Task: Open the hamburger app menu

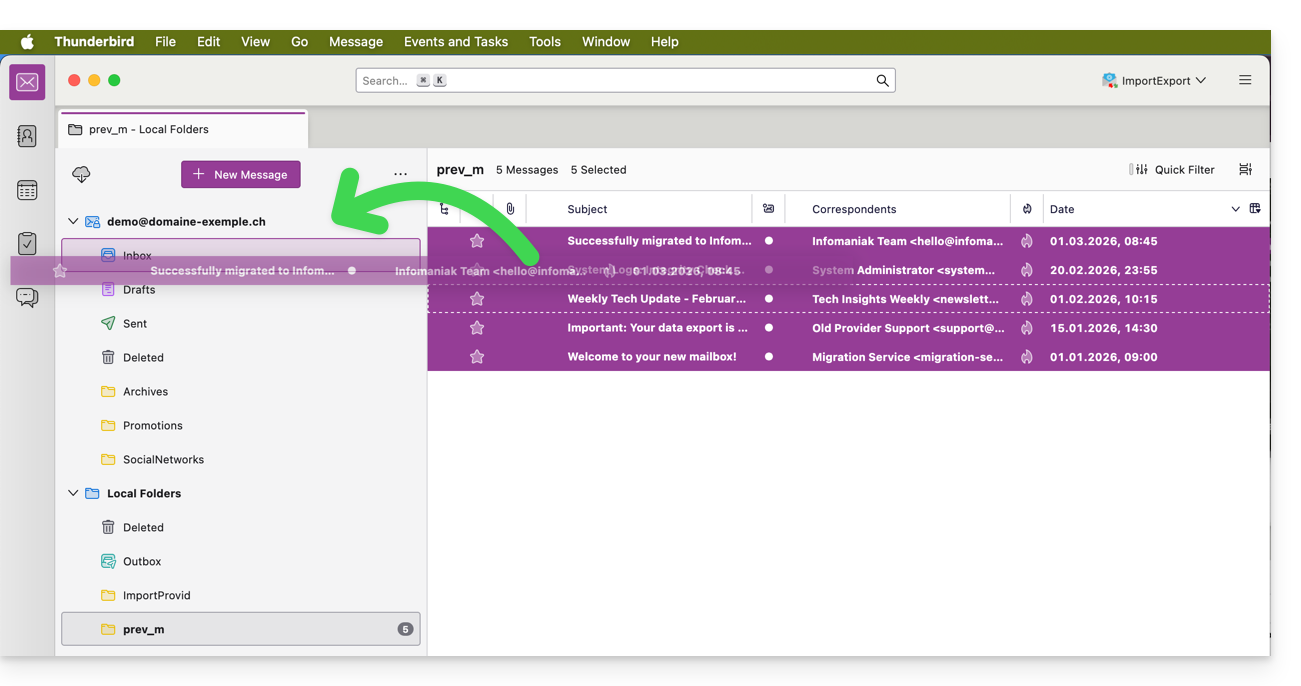Action: pos(1245,80)
